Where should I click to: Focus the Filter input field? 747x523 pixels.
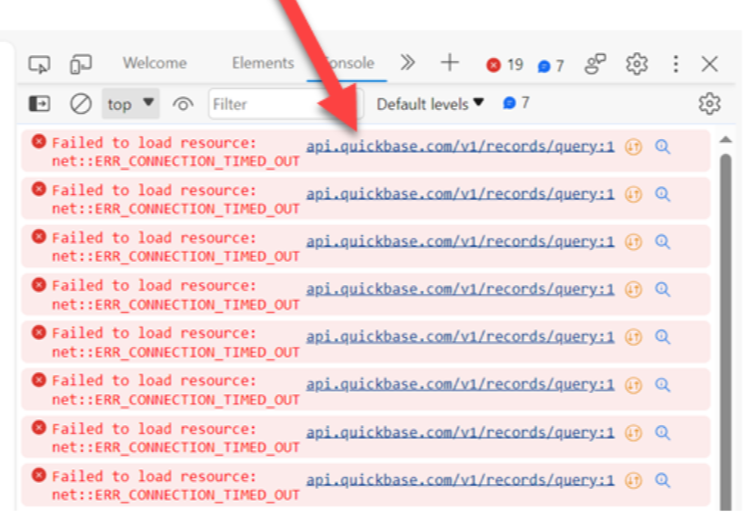click(286, 103)
